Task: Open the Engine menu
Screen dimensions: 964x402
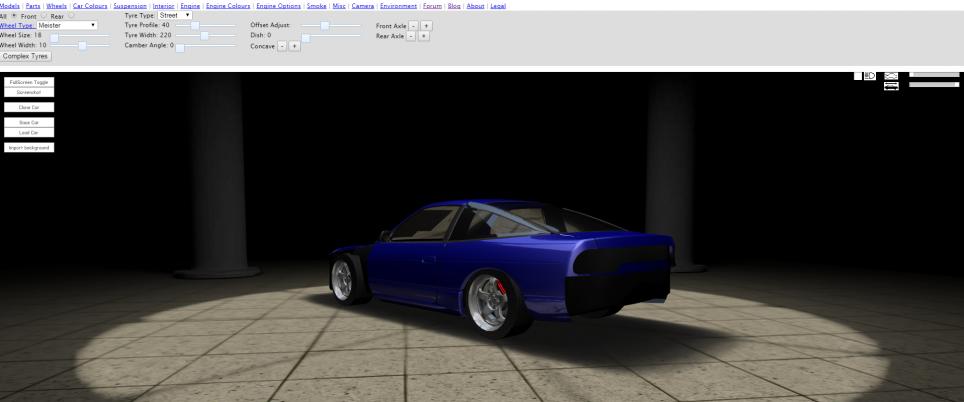Action: coord(191,6)
